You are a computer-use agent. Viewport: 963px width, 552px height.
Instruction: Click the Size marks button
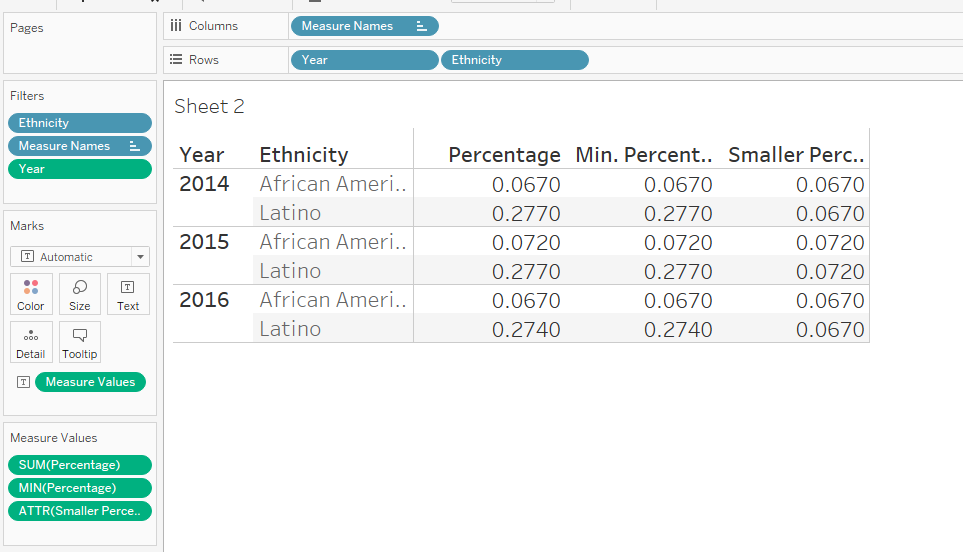[x=80, y=294]
